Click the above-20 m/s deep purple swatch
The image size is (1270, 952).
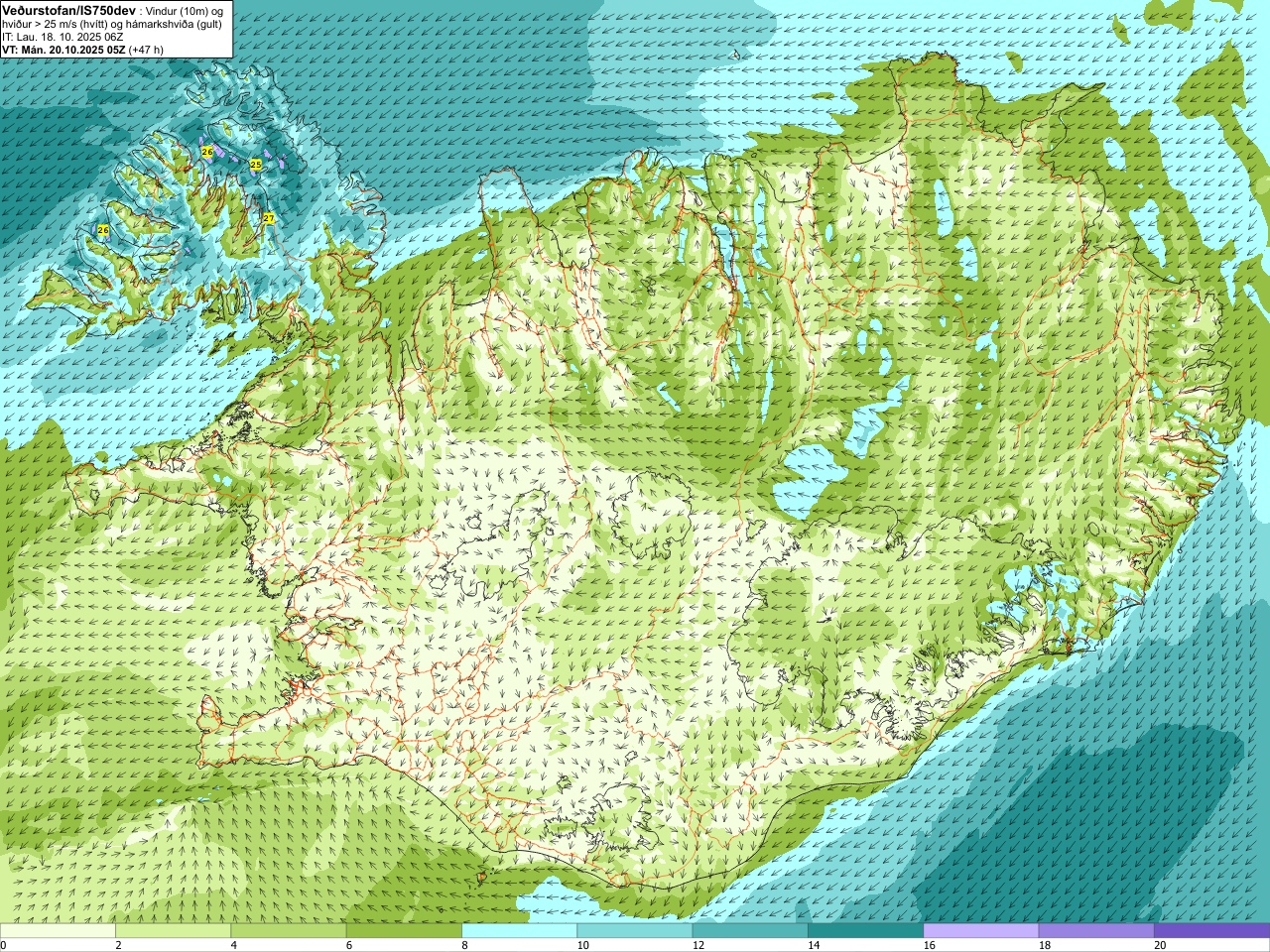tap(1211, 930)
